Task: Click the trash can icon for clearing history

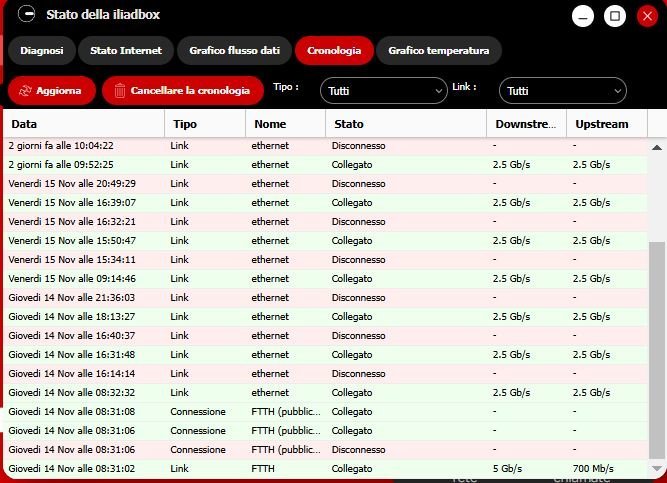Action: coord(120,91)
